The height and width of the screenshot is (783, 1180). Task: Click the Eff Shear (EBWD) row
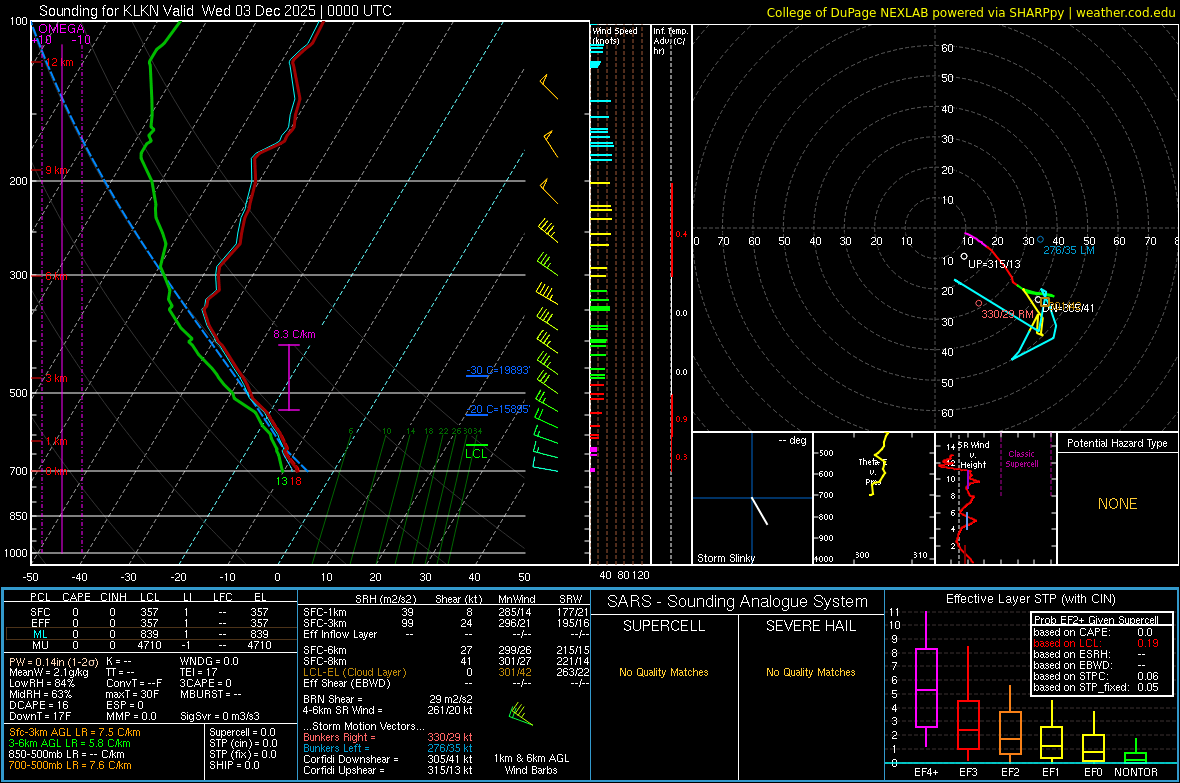click(x=445, y=684)
